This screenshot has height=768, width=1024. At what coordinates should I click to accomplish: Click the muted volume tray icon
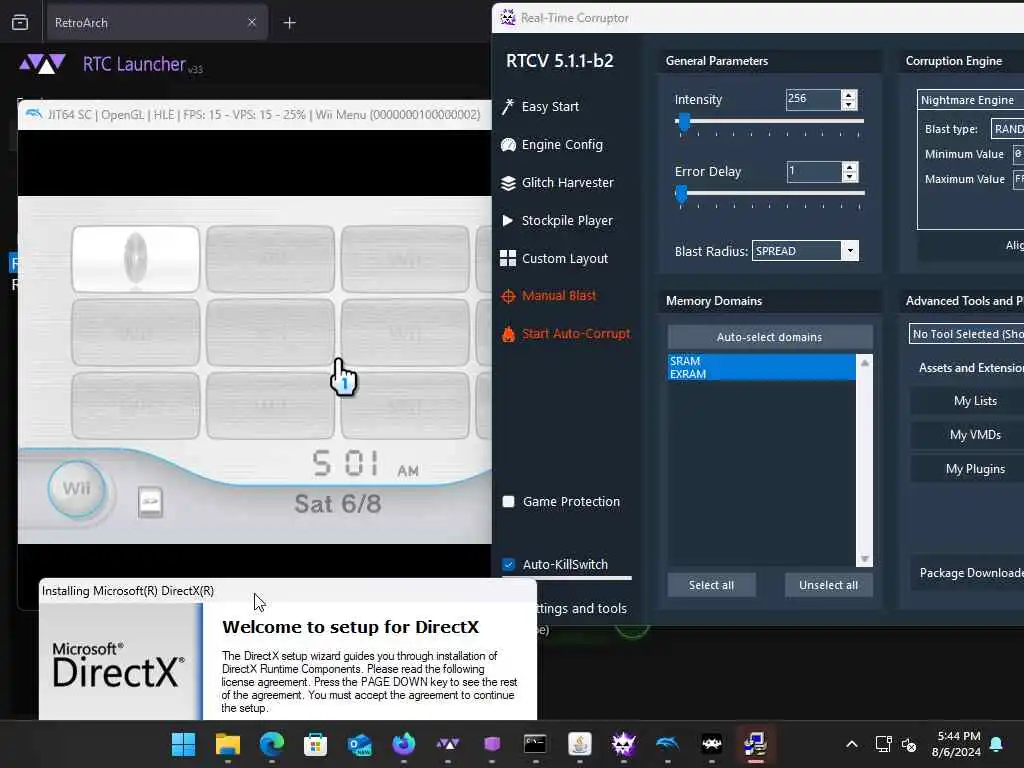(x=909, y=744)
